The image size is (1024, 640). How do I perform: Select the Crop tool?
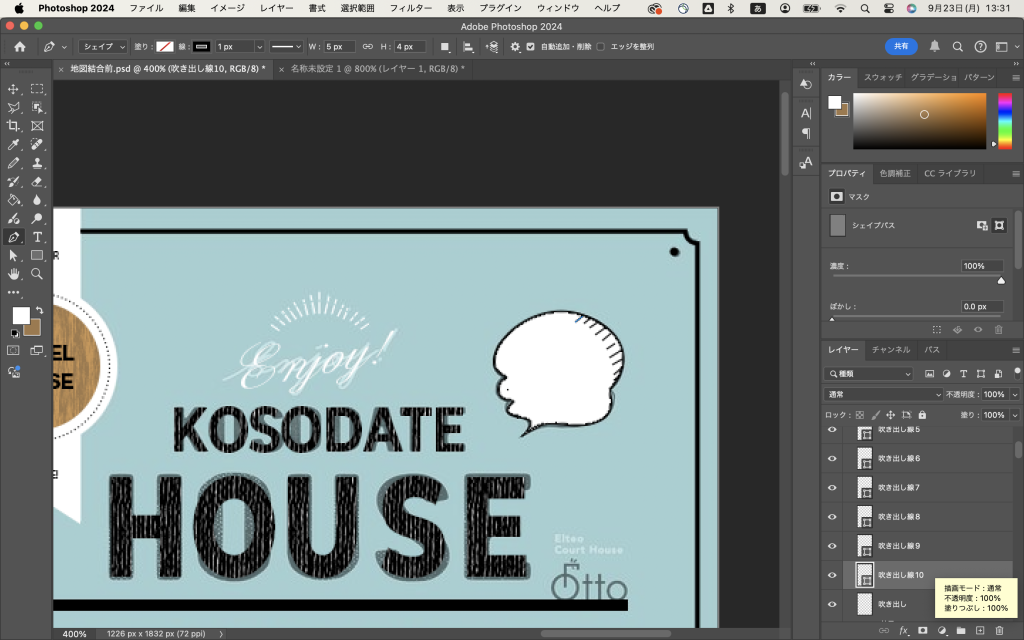14,126
